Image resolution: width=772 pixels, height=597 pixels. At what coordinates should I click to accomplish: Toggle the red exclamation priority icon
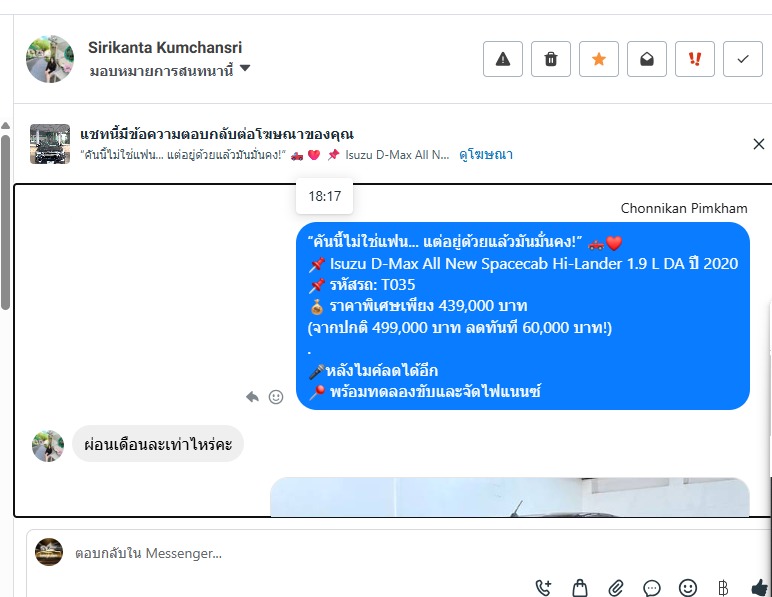695,59
